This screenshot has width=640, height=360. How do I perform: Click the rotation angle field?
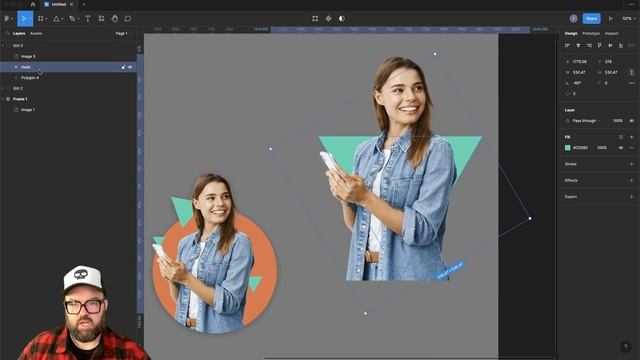[577, 83]
